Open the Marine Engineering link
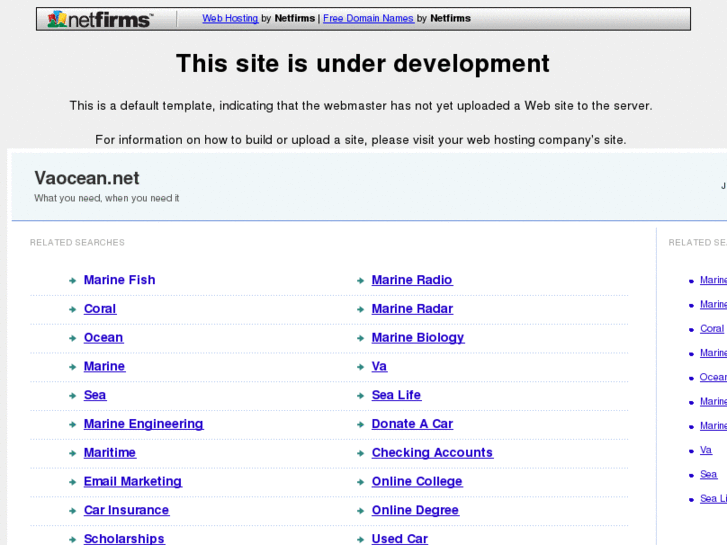Viewport: 727px width, 545px height. coord(144,423)
